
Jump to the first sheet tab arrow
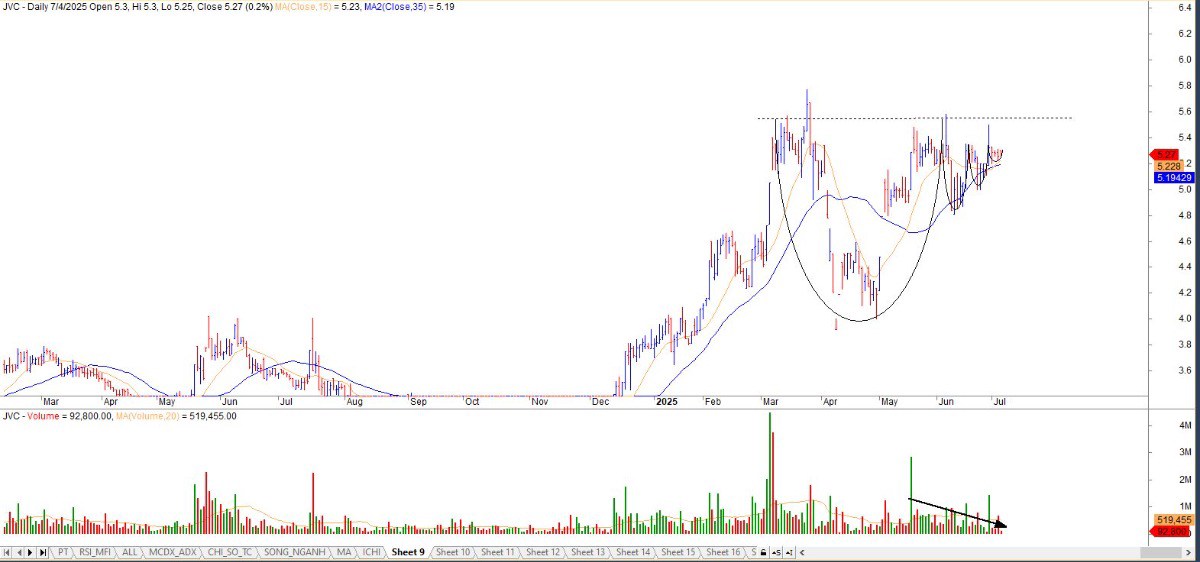click(8, 552)
